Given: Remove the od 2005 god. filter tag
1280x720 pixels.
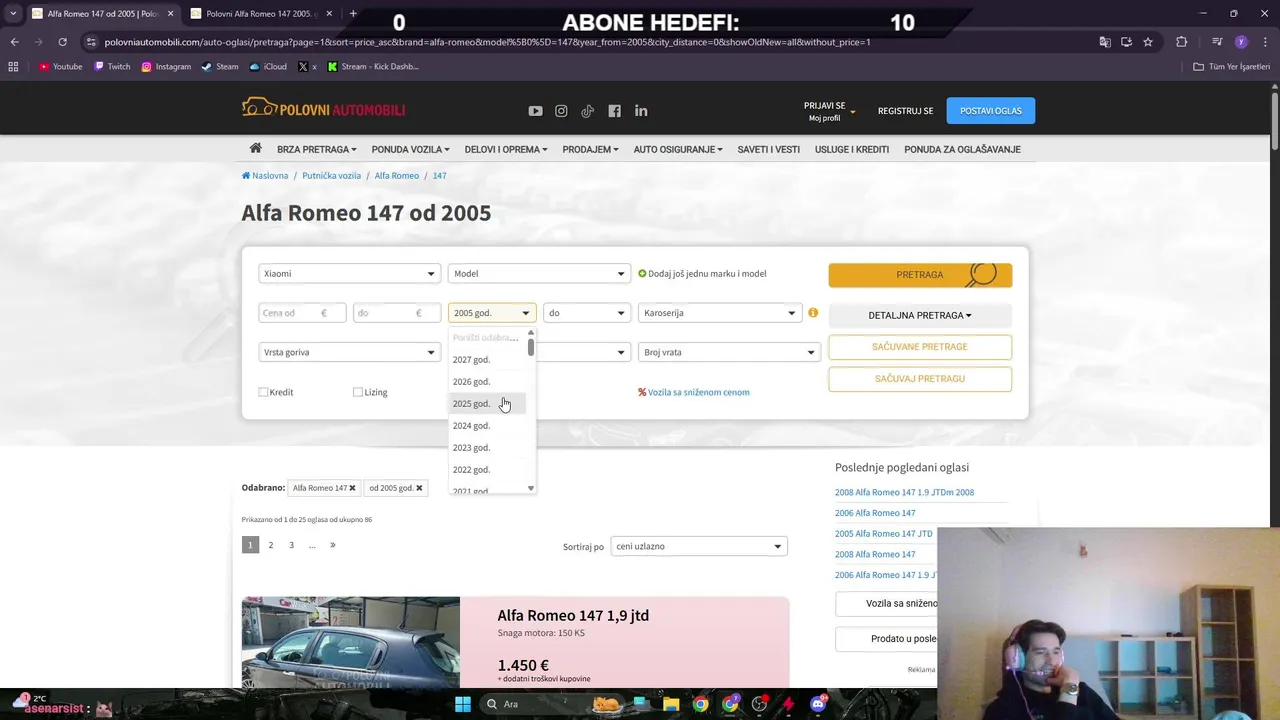Looking at the screenshot, I should (x=419, y=488).
